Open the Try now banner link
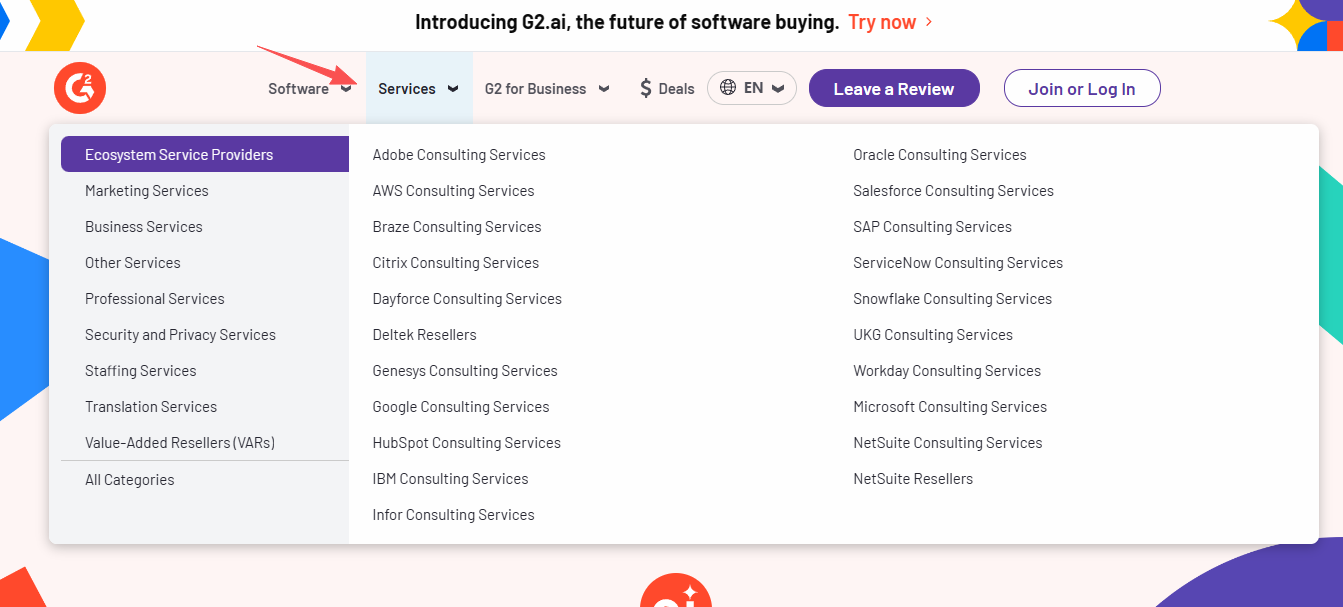1343x607 pixels. click(x=882, y=22)
